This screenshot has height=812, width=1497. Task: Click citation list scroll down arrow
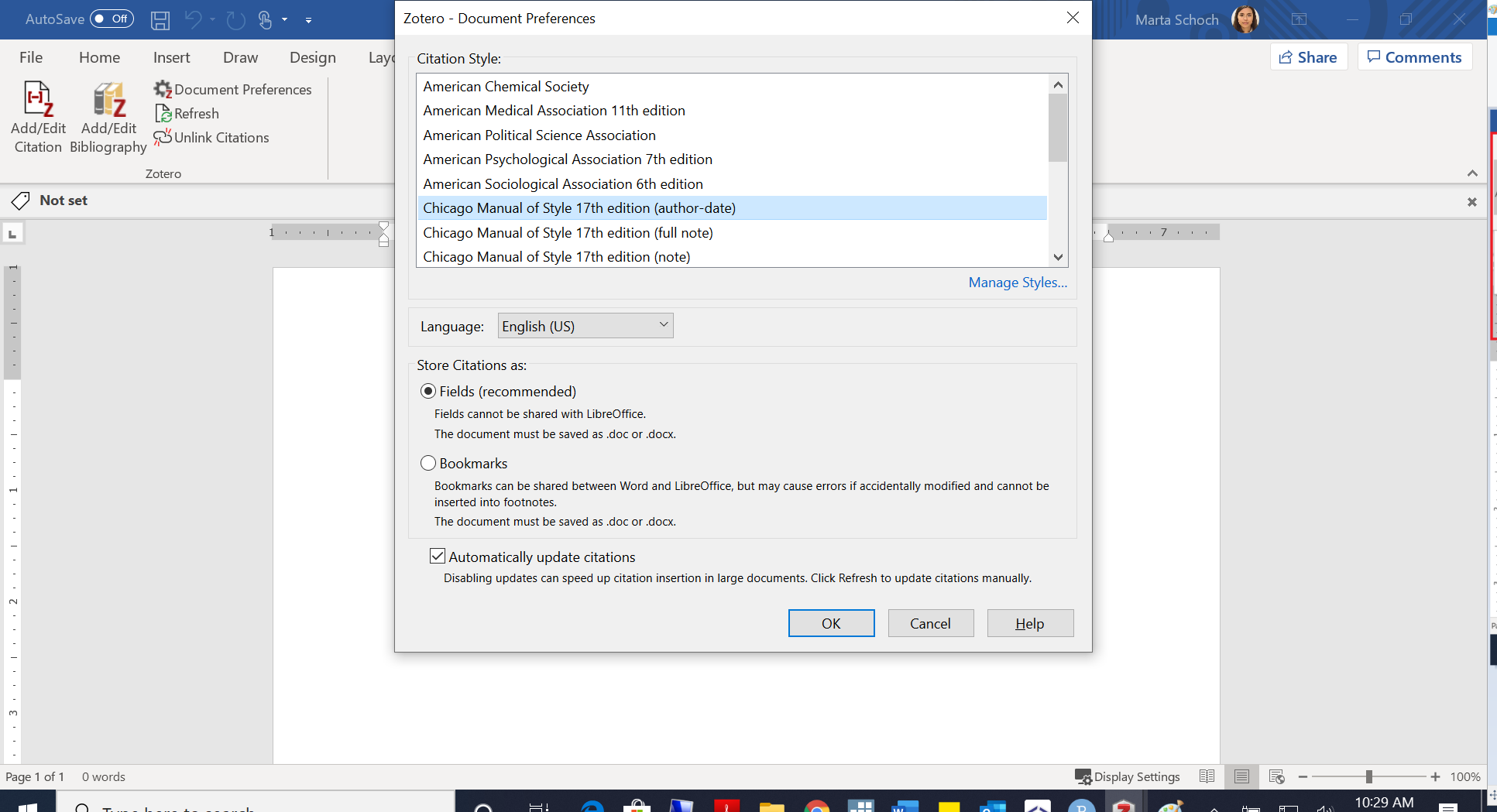(x=1058, y=257)
